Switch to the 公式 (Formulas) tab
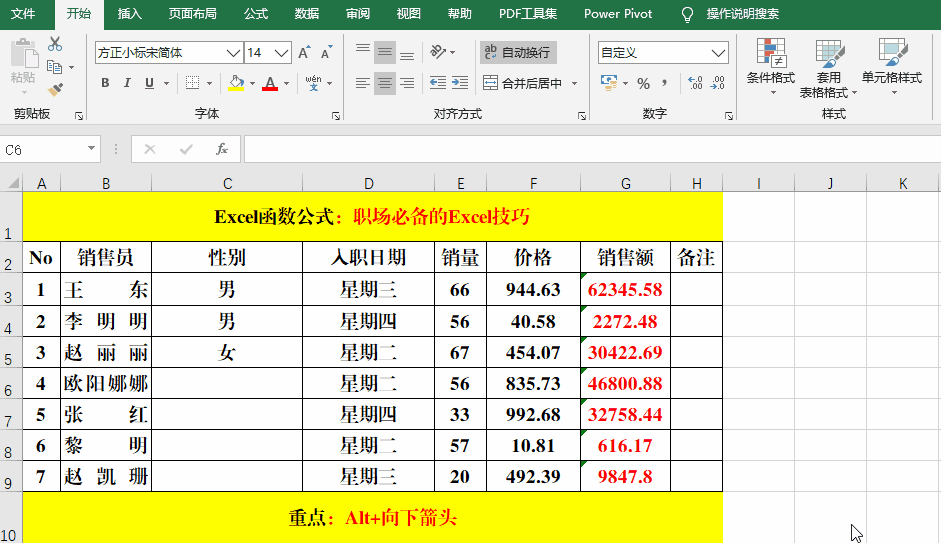The height and width of the screenshot is (543, 941). 256,14
